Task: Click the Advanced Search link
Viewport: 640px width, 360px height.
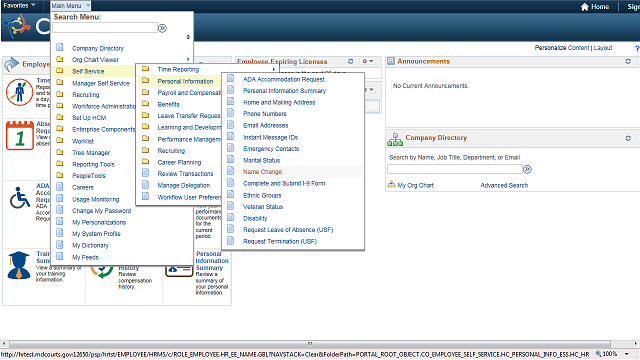Action: coord(504,185)
